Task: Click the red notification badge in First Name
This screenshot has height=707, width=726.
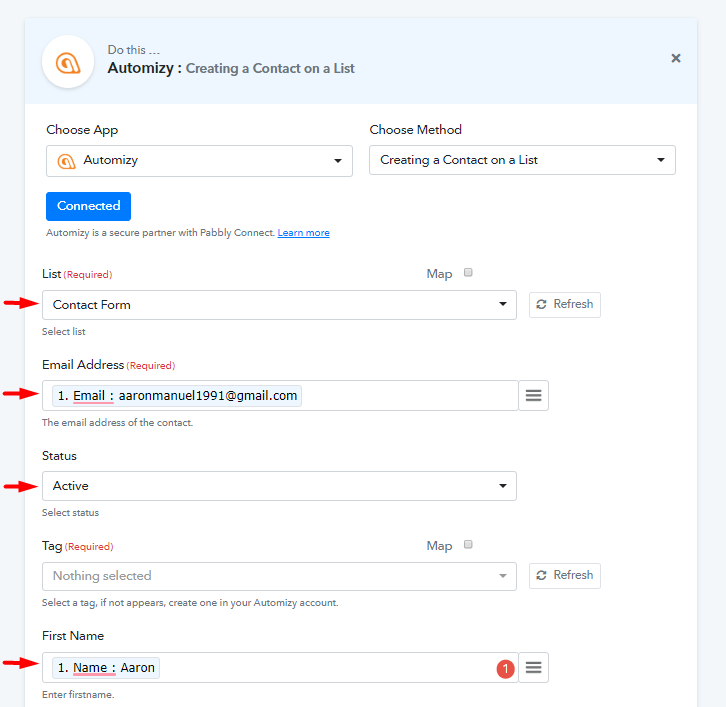Action: coord(506,669)
